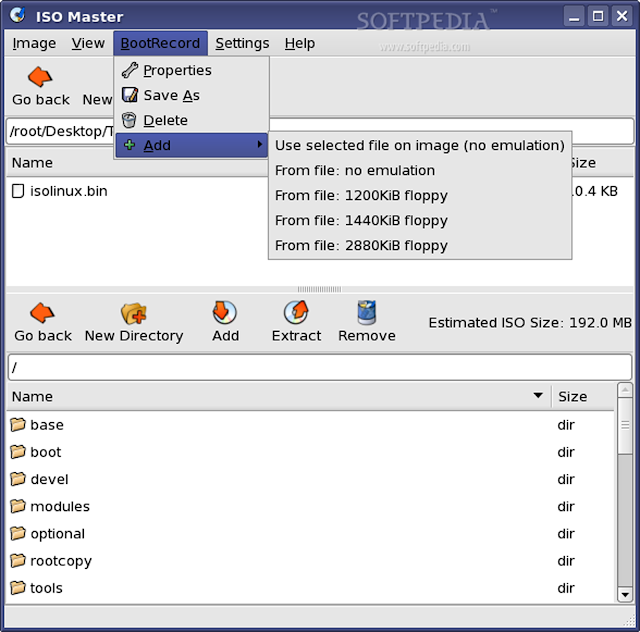Viewport: 640px width, 632px height.
Task: Click the New Directory folder icon
Action: pyautogui.click(x=134, y=313)
